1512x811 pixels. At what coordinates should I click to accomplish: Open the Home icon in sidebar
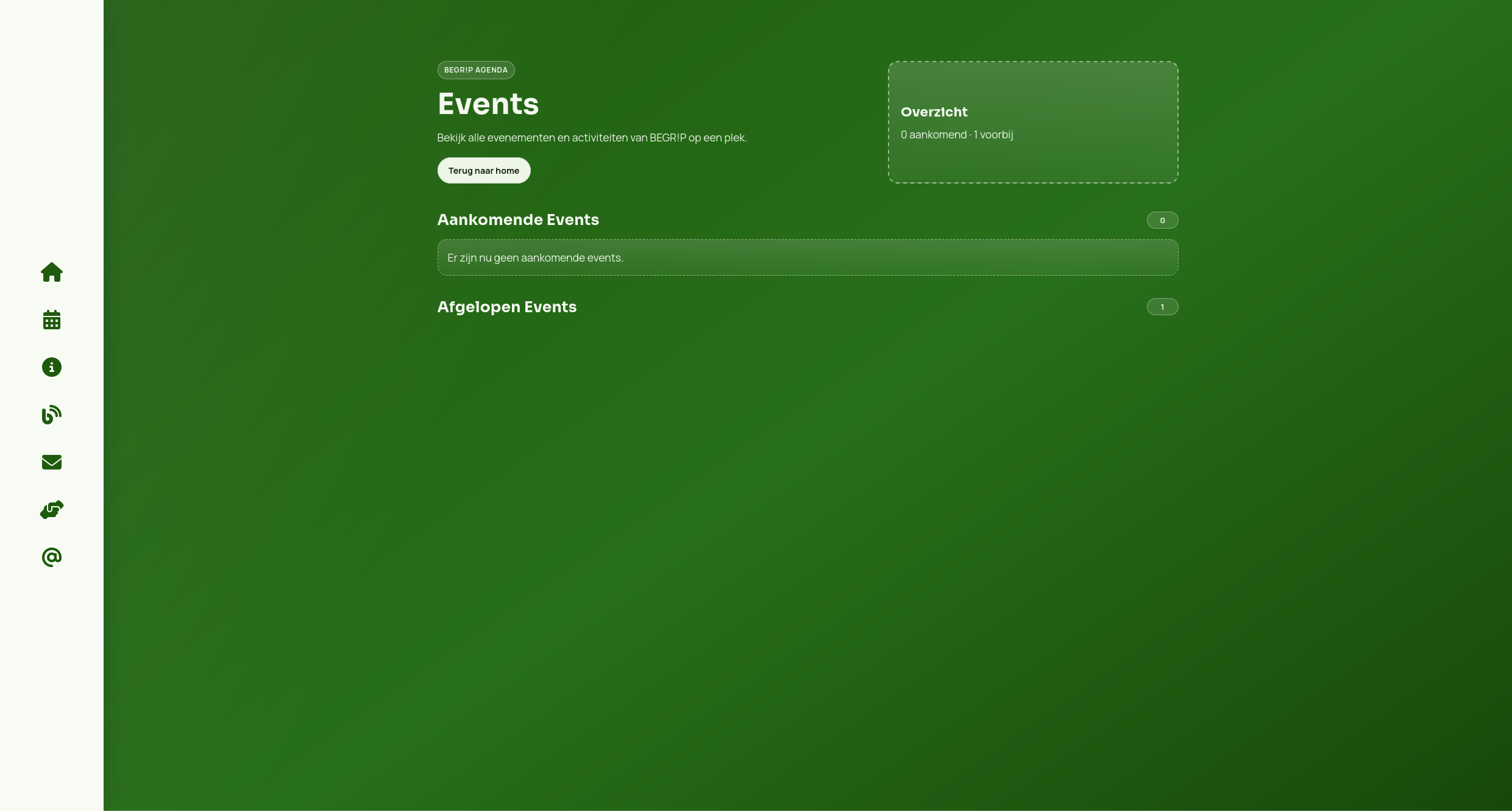point(52,272)
